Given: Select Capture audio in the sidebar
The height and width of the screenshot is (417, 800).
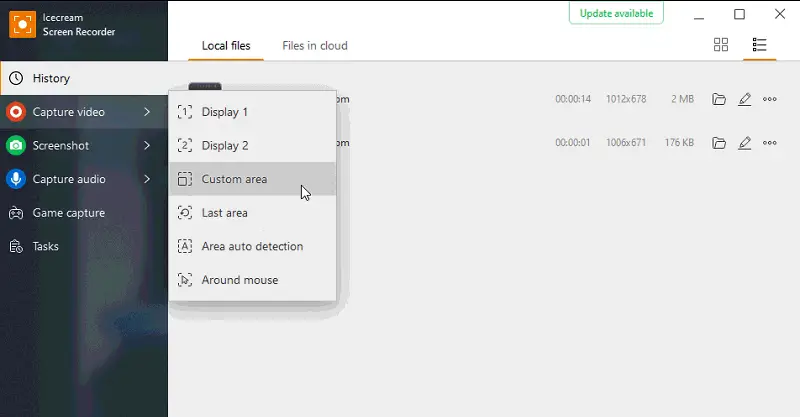Looking at the screenshot, I should click(84, 179).
